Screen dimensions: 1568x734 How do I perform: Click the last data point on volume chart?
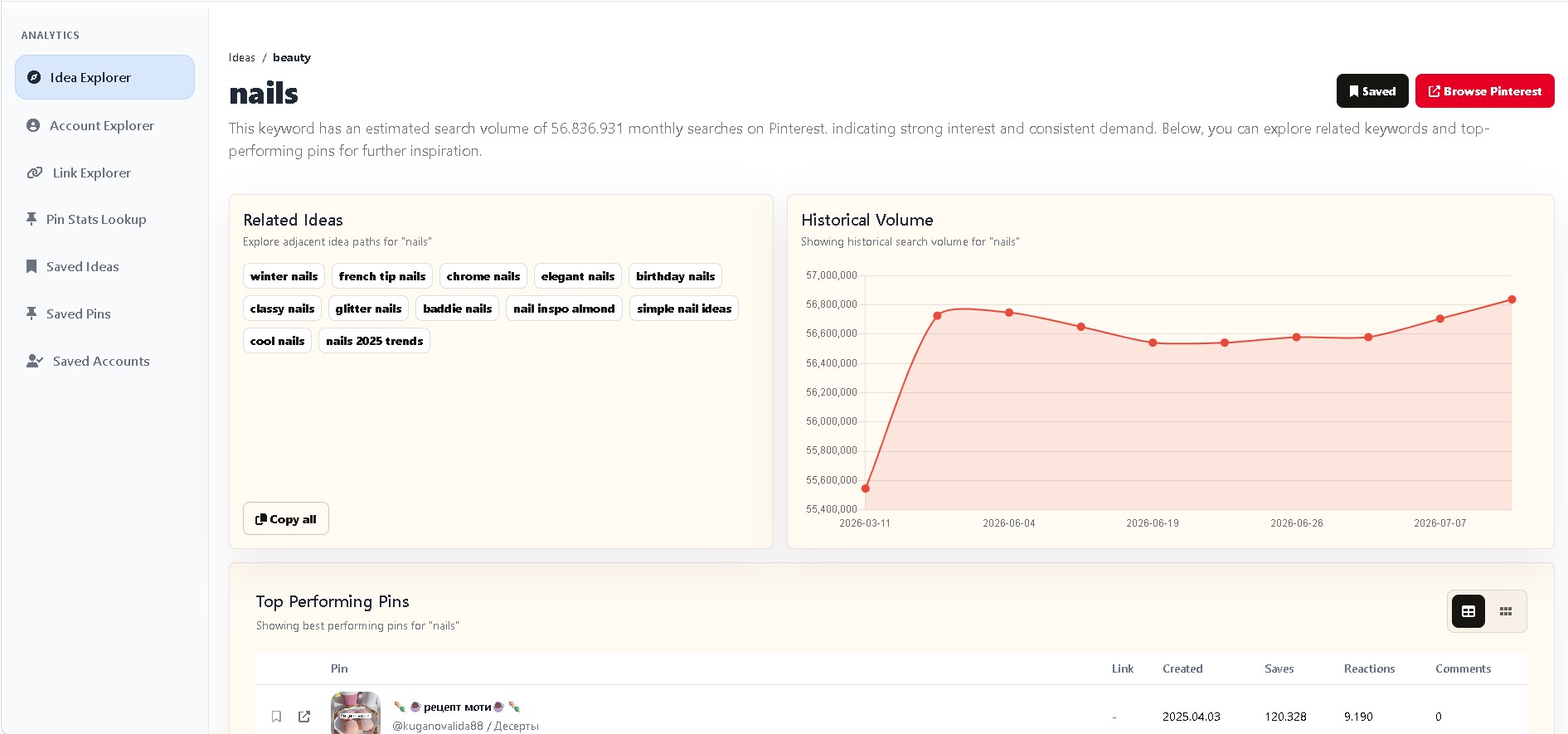point(1512,299)
